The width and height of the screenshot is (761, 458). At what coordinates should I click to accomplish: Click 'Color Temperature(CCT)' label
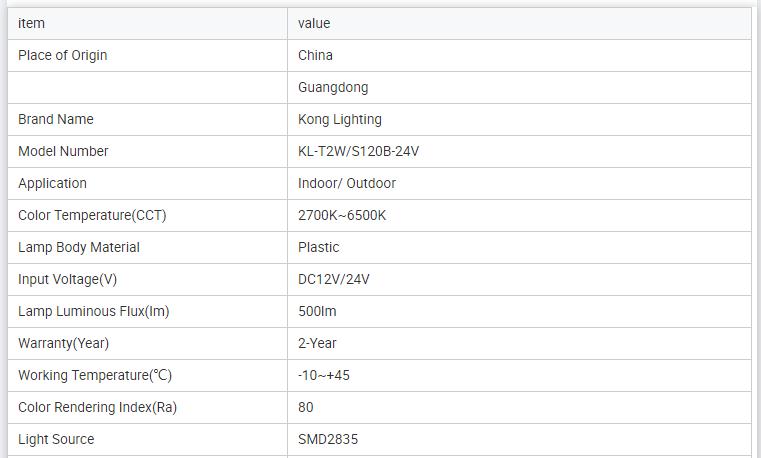92,215
